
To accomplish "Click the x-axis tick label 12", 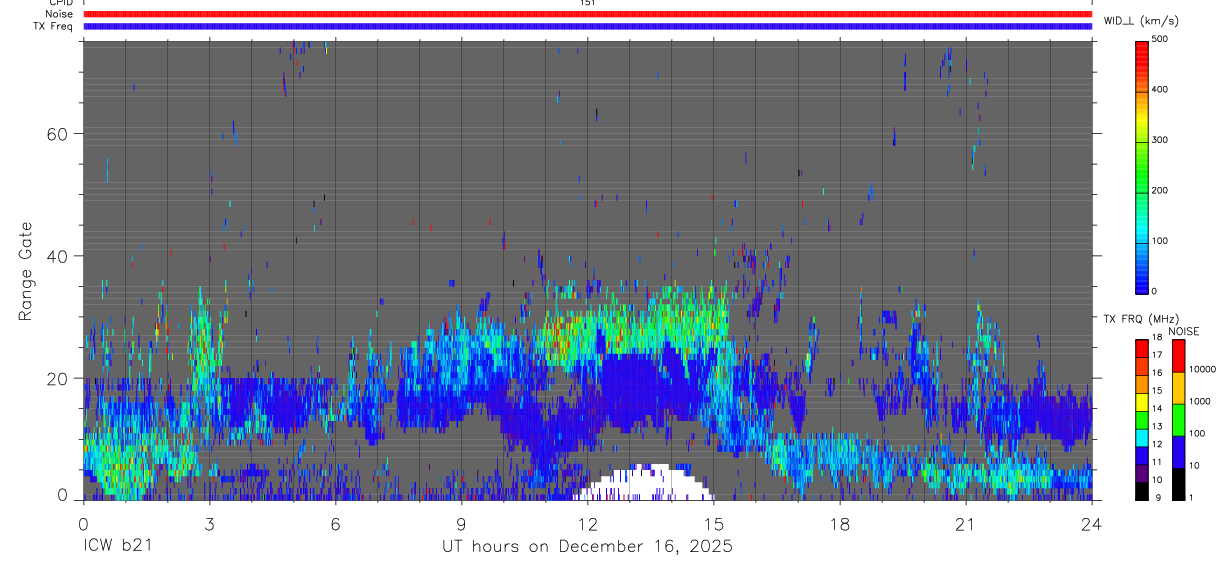I will pos(588,523).
